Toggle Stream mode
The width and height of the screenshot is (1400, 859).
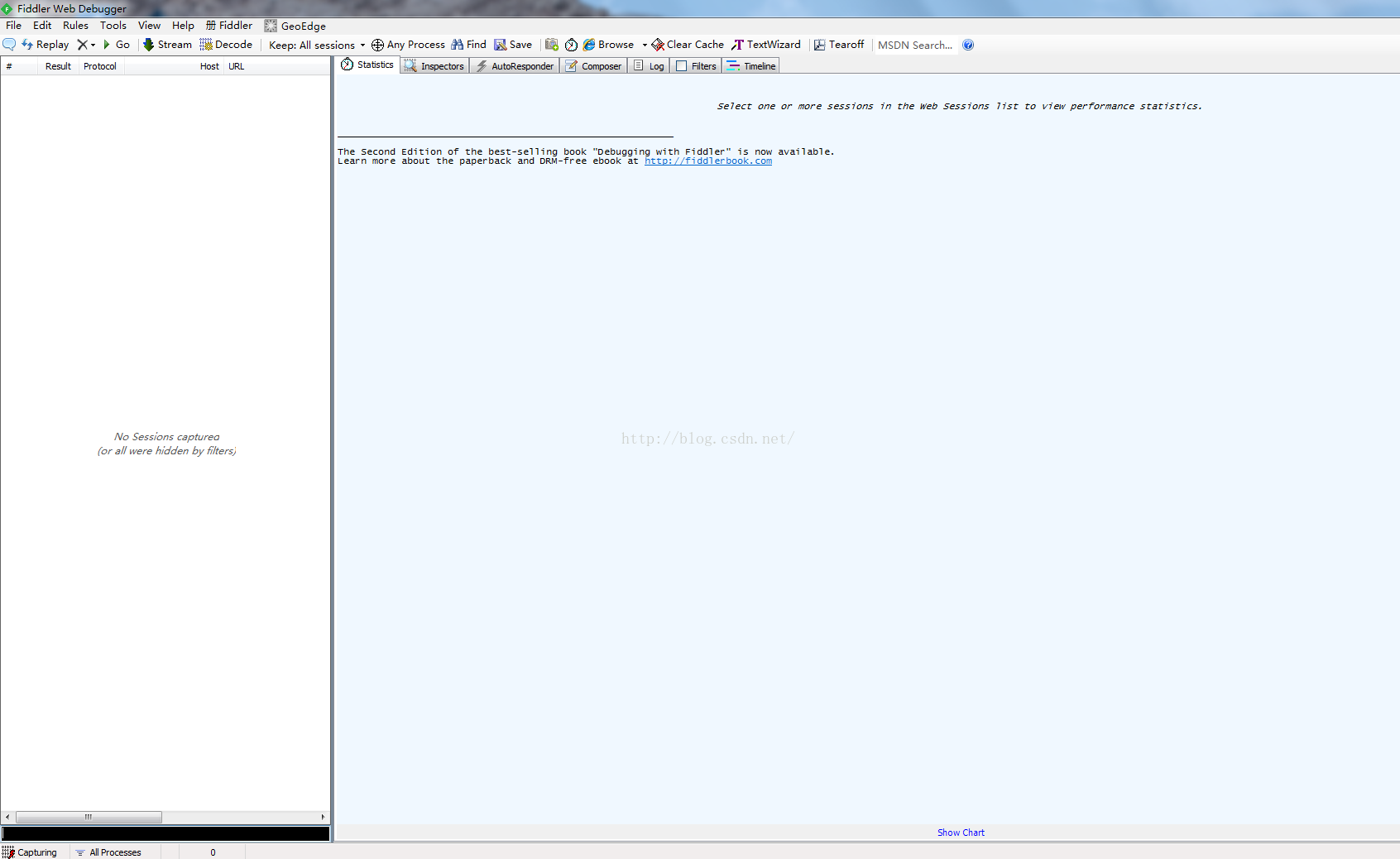[x=167, y=45]
